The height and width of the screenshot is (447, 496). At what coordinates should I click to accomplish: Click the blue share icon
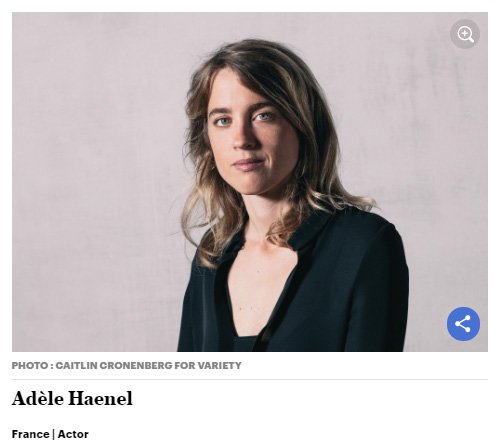[x=463, y=324]
